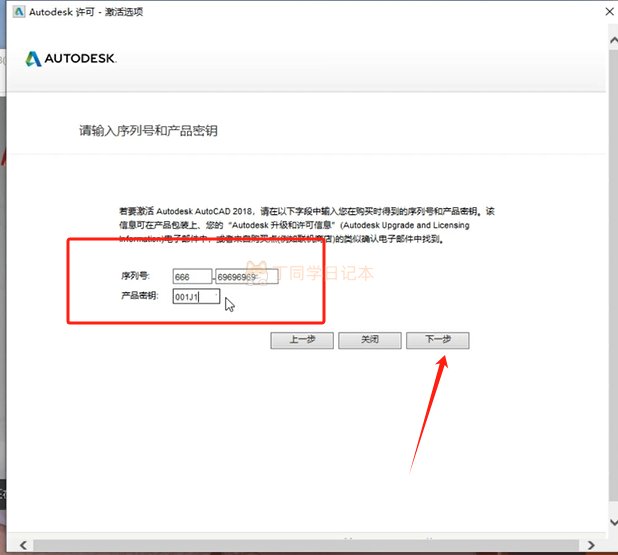Image resolution: width=618 pixels, height=555 pixels.
Task: Click the 关闭 (Close) button
Action: (x=370, y=340)
